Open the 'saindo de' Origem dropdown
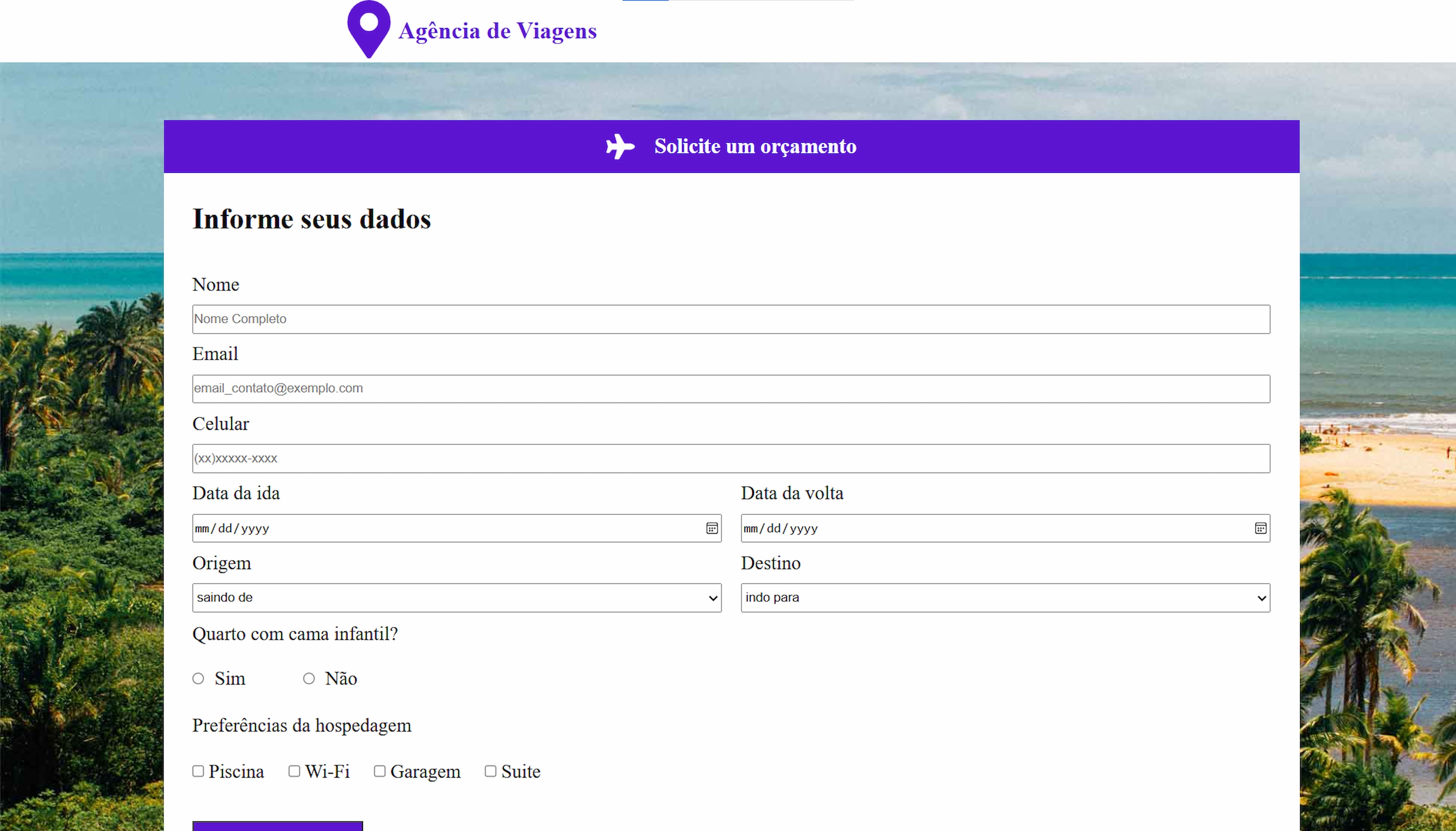1456x831 pixels. (456, 597)
